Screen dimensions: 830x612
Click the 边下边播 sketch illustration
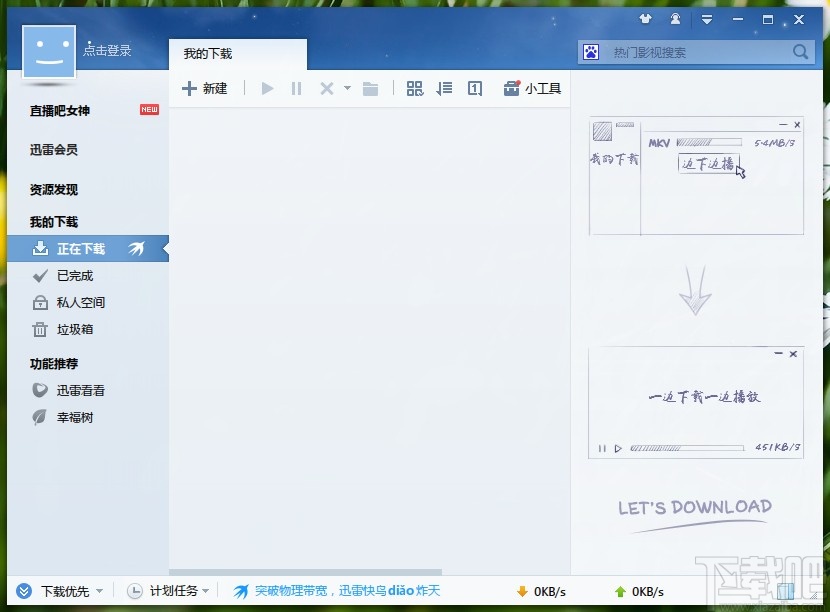[x=696, y=176]
